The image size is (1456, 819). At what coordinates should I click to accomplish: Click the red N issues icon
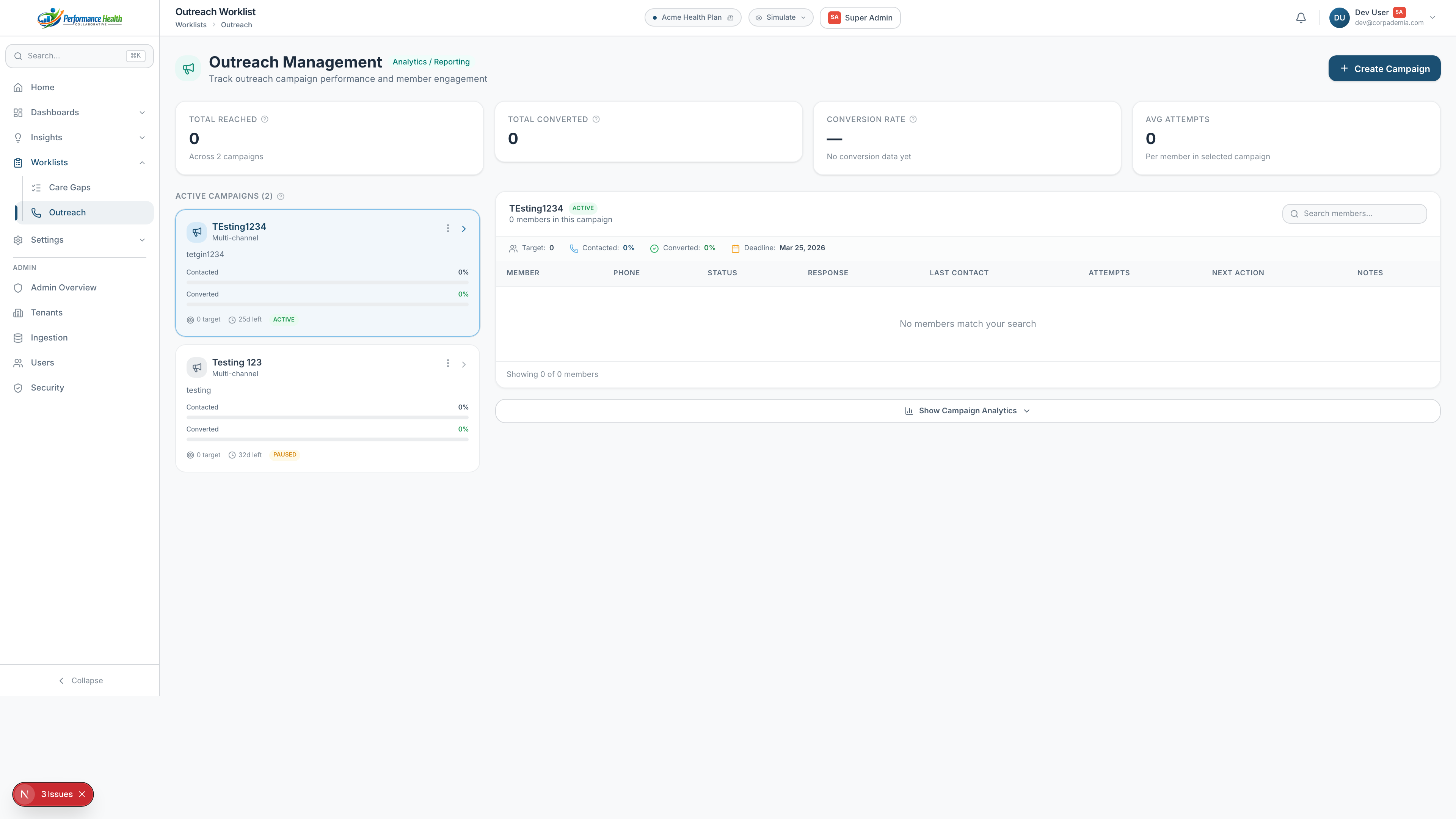[24, 794]
